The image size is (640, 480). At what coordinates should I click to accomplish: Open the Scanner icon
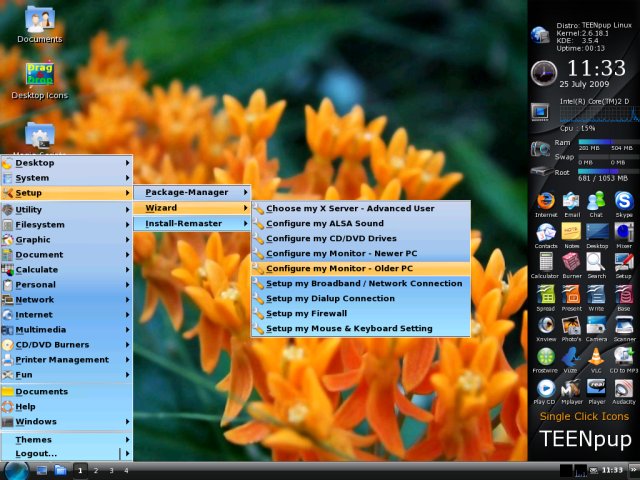[624, 325]
